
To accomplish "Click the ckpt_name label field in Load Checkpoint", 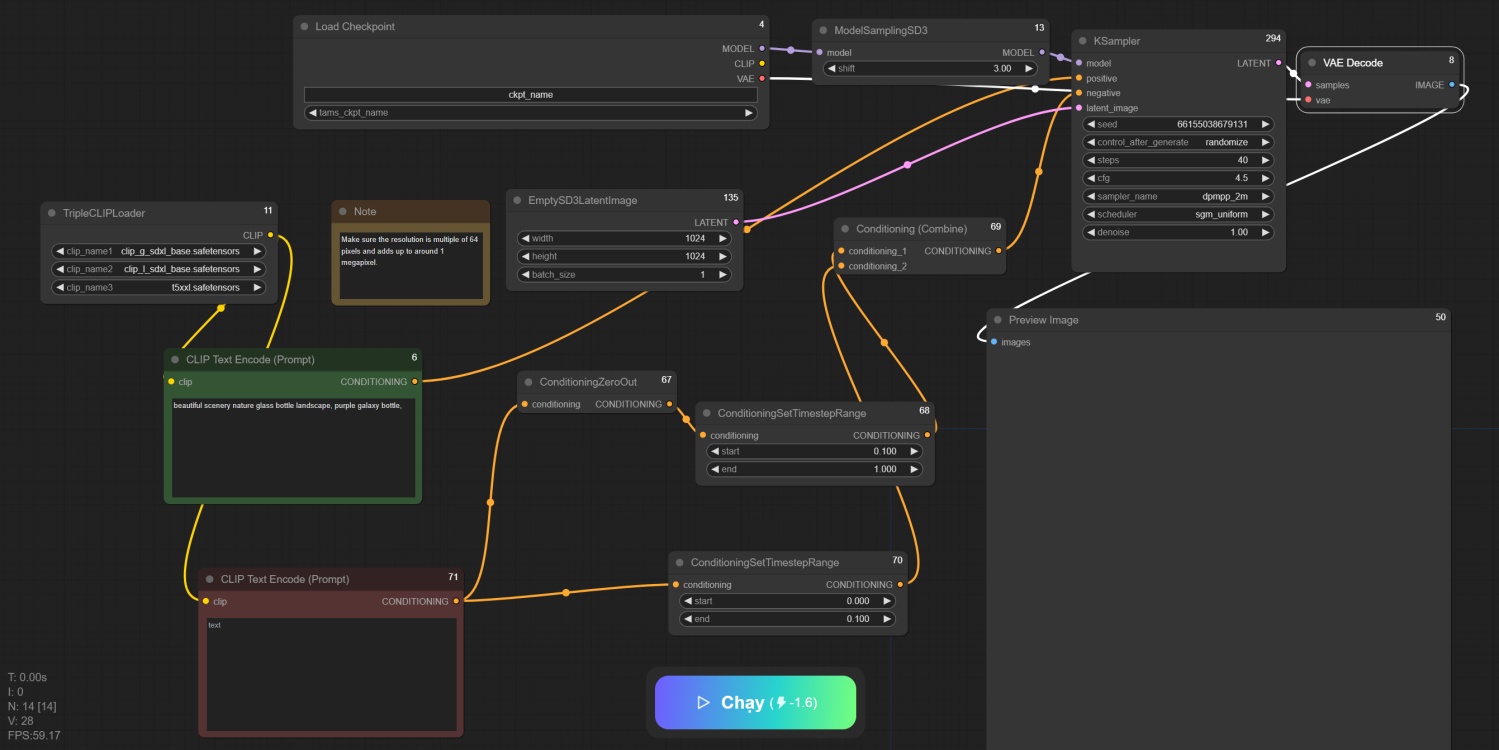I will (530, 94).
